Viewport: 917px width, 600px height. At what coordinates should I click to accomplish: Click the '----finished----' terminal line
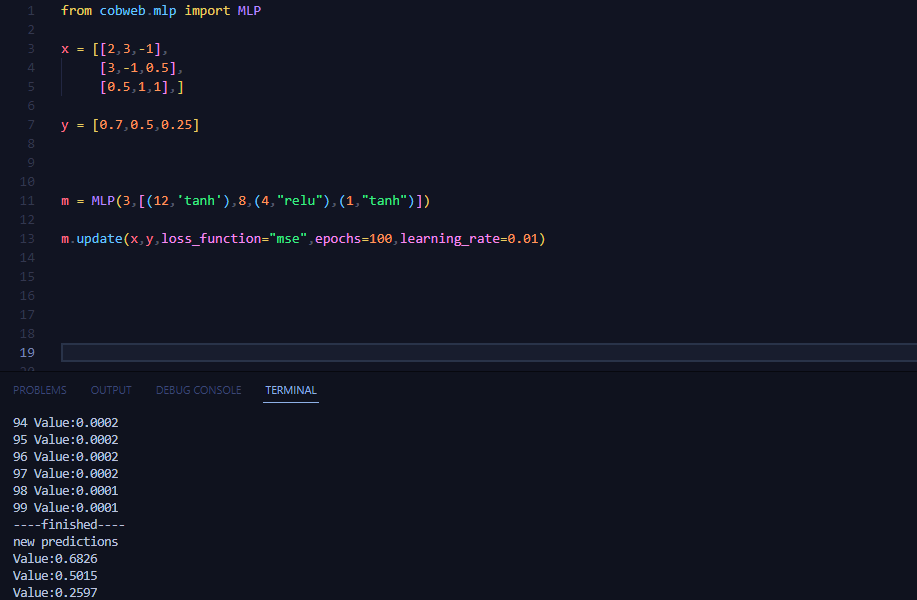(x=69, y=524)
